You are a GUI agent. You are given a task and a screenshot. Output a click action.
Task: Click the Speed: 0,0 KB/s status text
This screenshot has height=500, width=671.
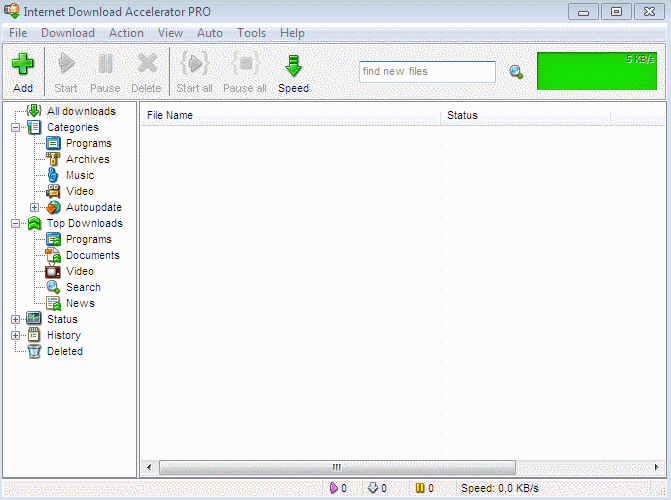coord(500,488)
